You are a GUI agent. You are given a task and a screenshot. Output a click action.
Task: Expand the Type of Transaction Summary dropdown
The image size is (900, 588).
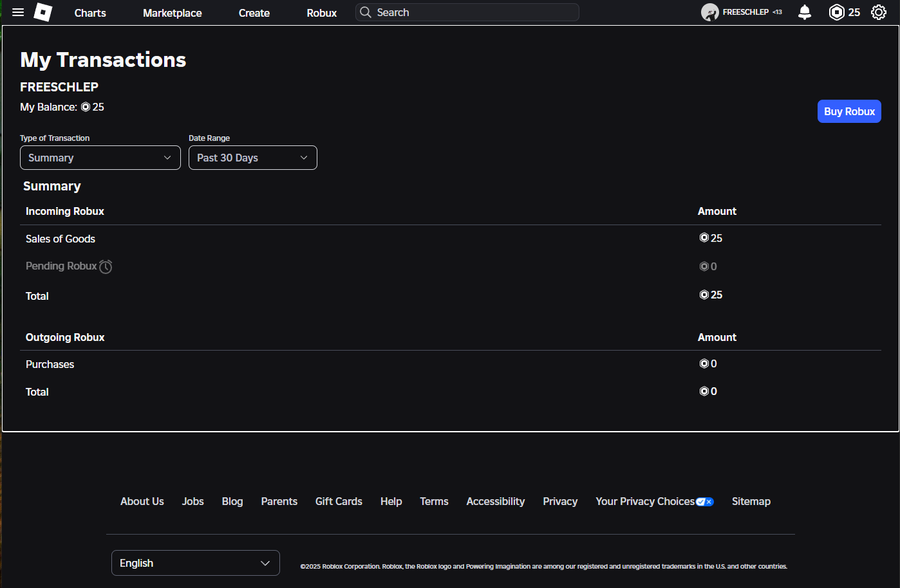[100, 157]
